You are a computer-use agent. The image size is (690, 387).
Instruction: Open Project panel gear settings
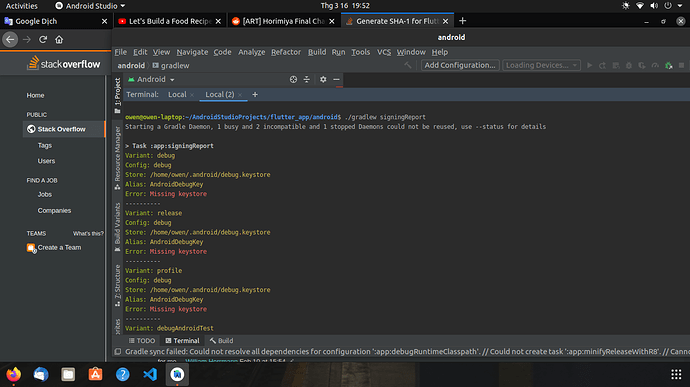click(323, 79)
